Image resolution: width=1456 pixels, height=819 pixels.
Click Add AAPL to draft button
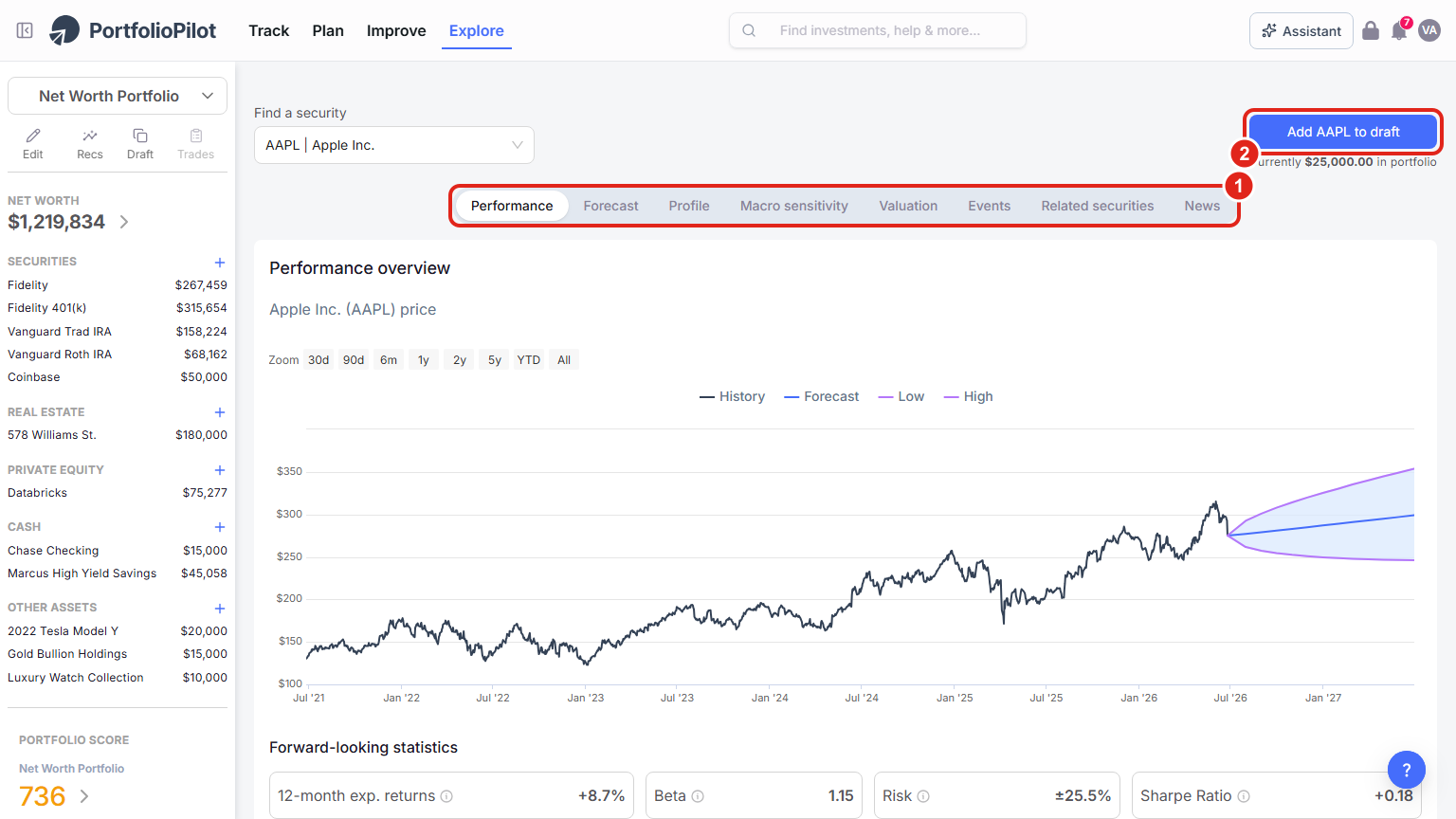(1343, 132)
